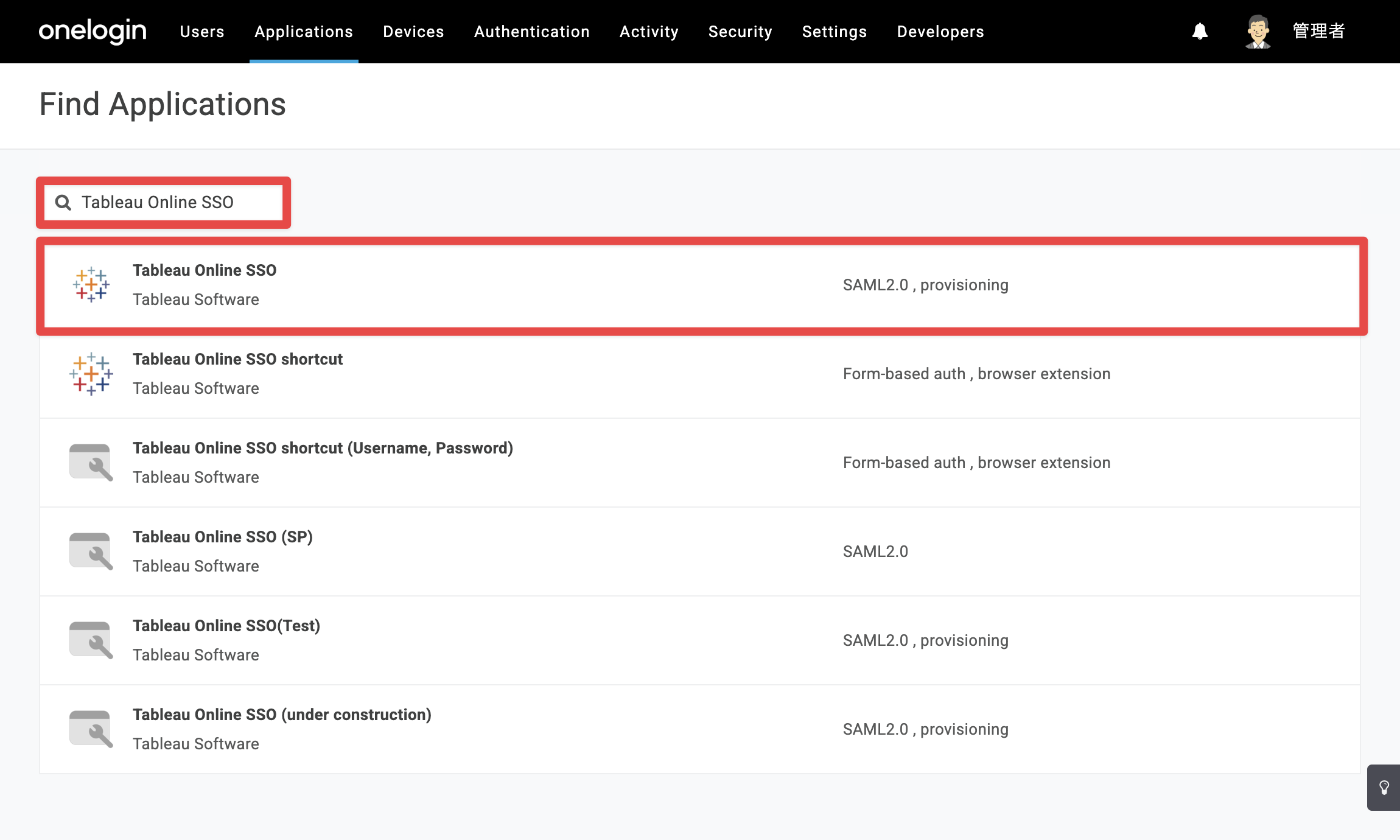The width and height of the screenshot is (1400, 840).
Task: Click the Tableau Online SSO search field
Action: (x=163, y=202)
